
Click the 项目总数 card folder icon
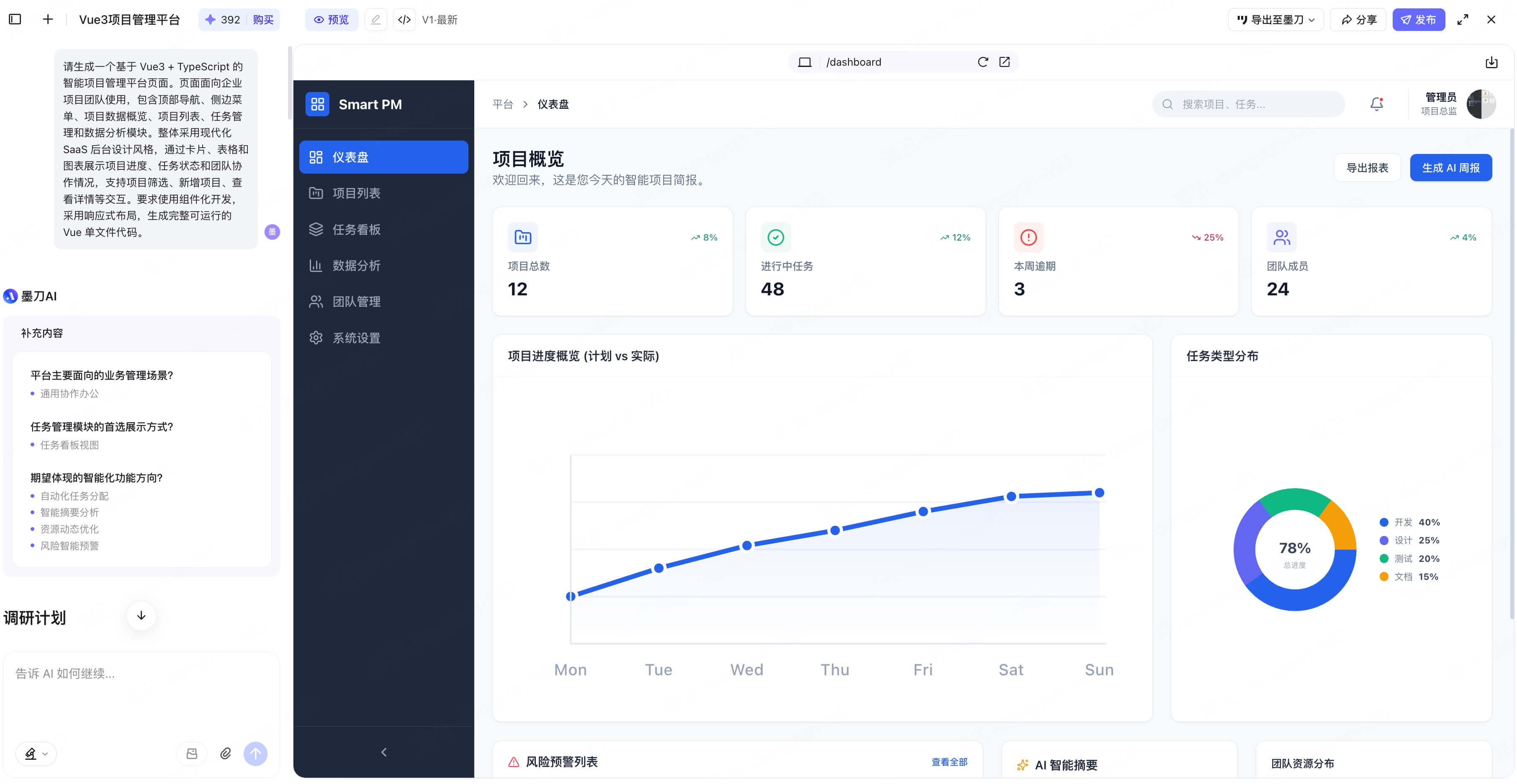tap(522, 237)
